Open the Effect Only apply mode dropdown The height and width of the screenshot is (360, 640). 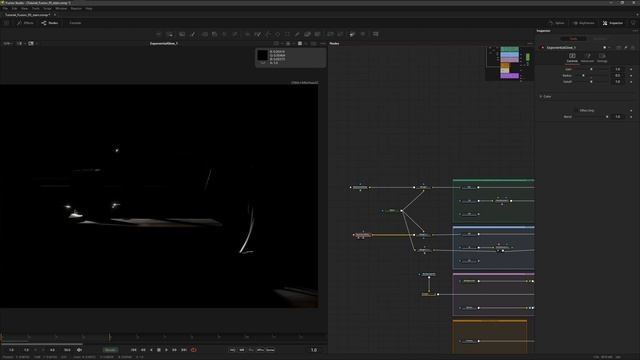coord(587,110)
